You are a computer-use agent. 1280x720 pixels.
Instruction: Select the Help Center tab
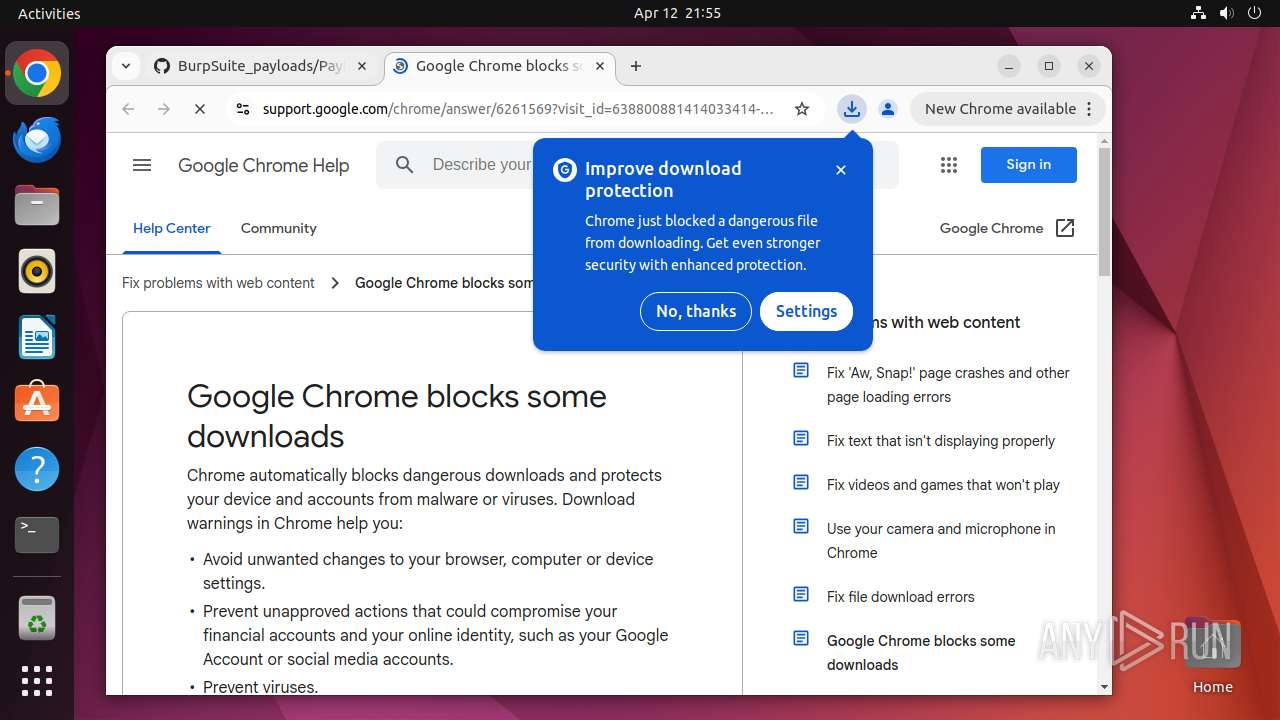172,228
